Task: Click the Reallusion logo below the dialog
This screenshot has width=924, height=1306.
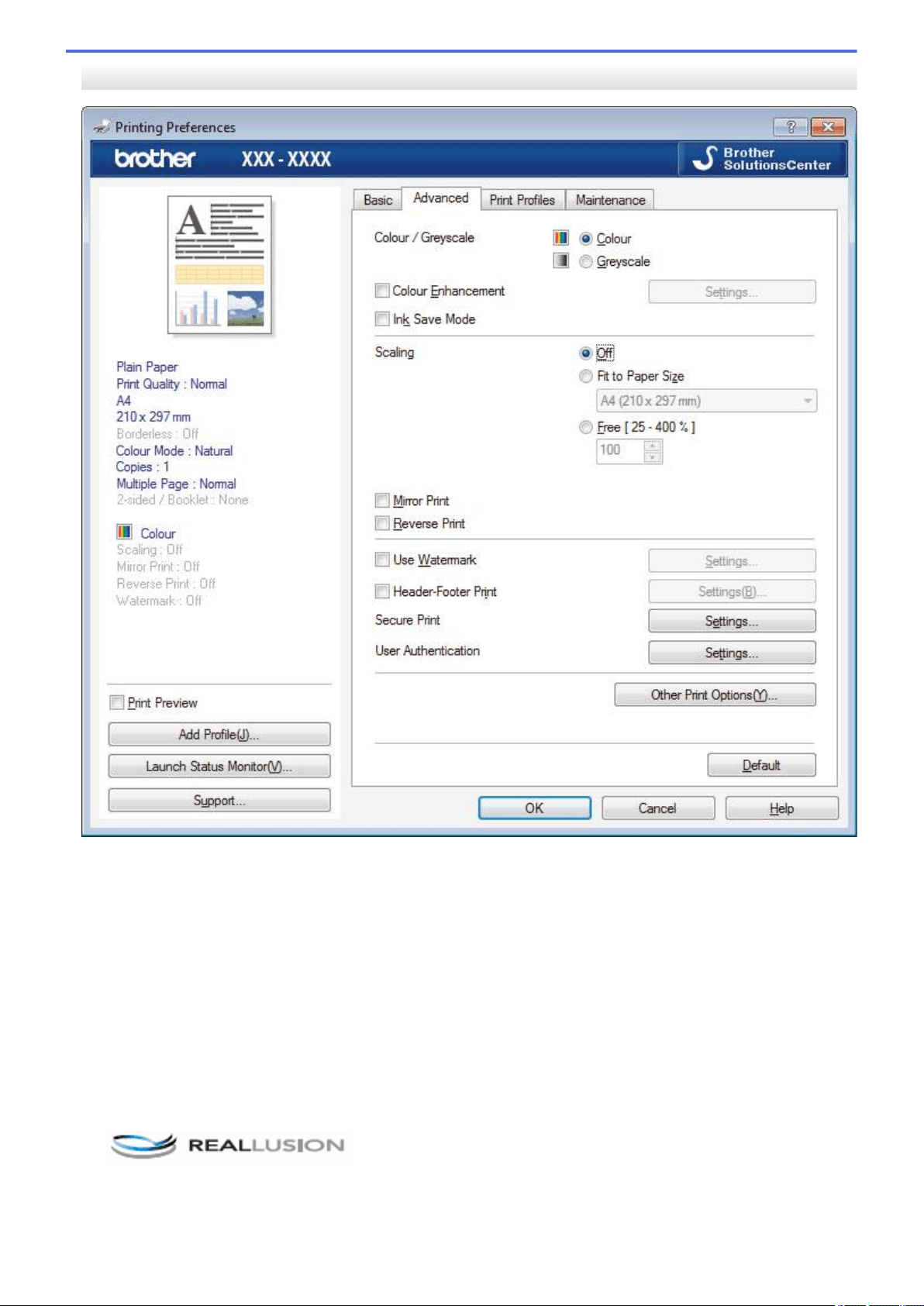Action: (227, 1145)
